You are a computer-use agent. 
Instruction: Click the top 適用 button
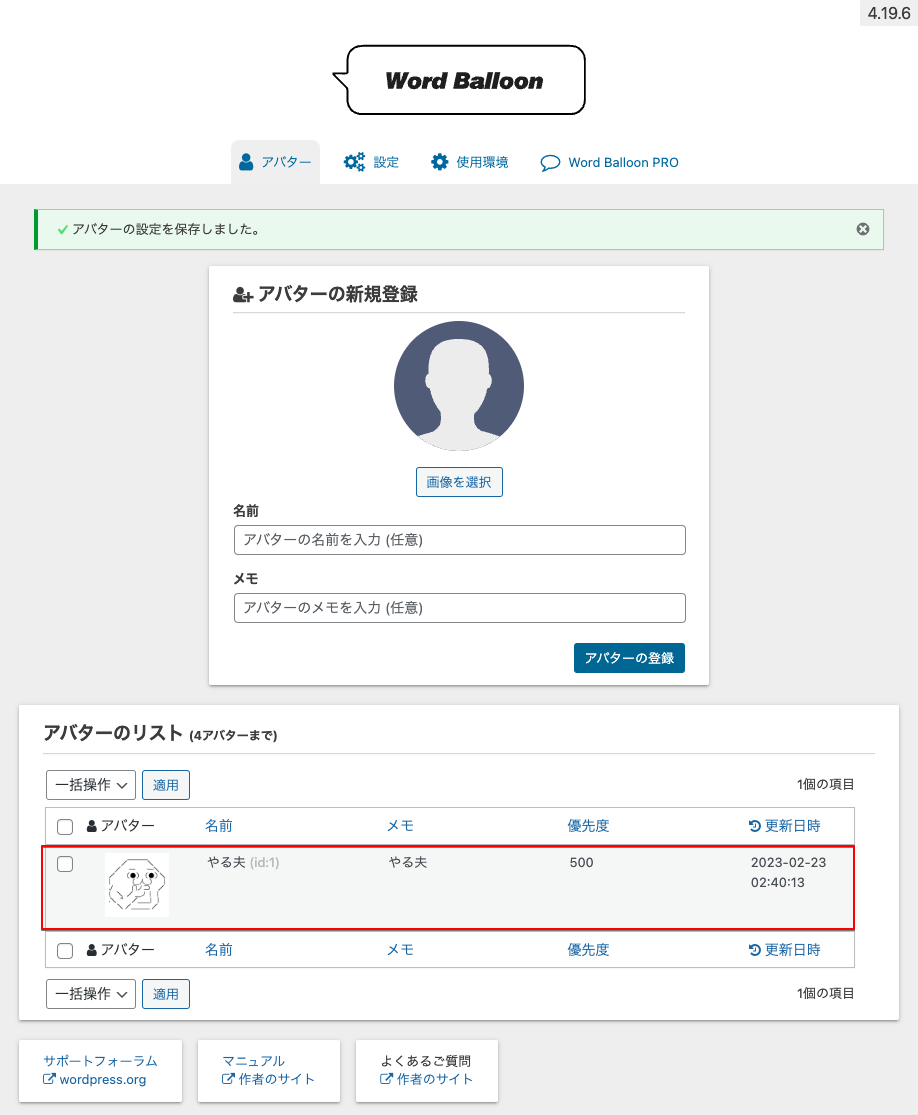tap(166, 785)
